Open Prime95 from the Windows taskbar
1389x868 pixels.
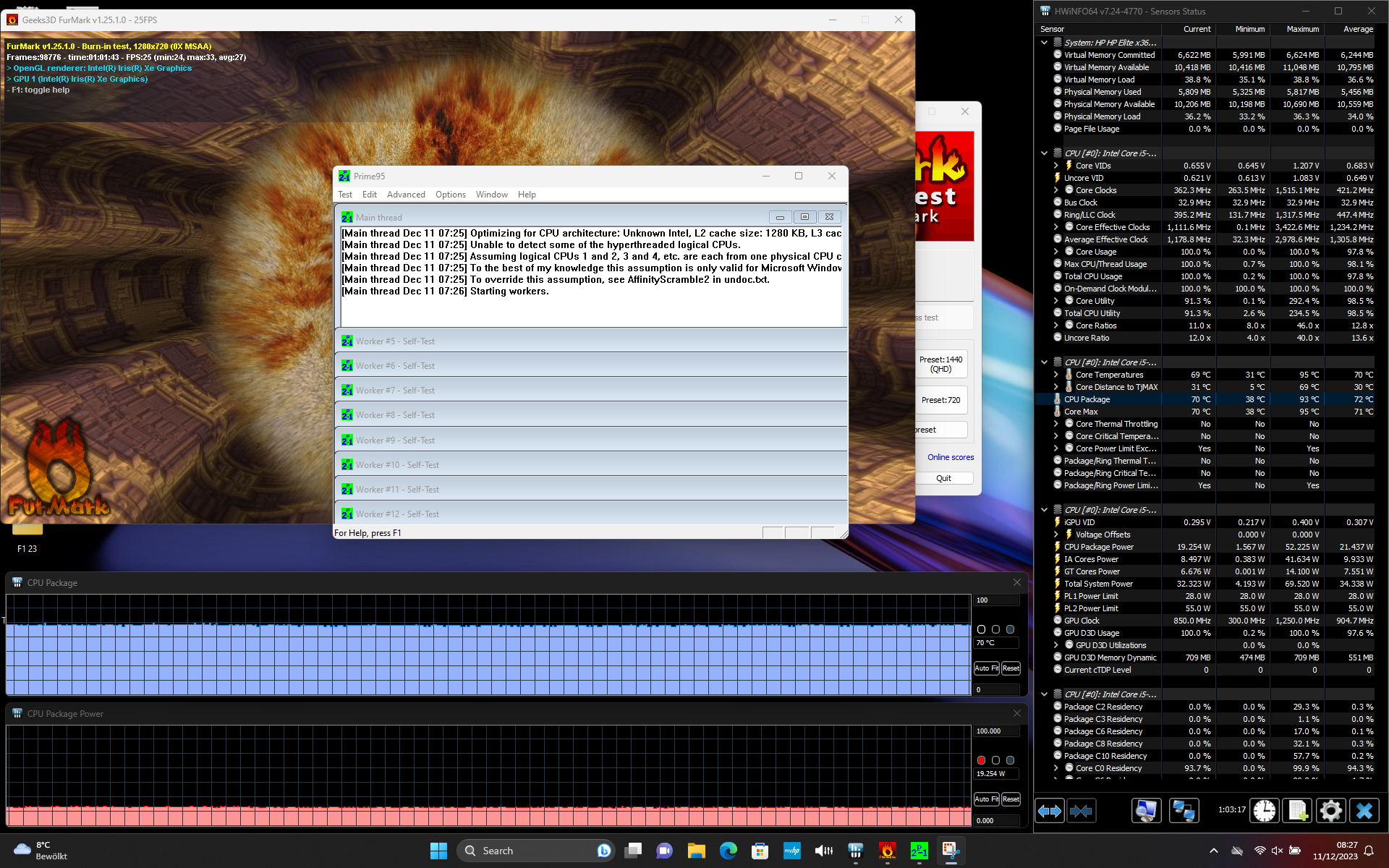click(919, 851)
